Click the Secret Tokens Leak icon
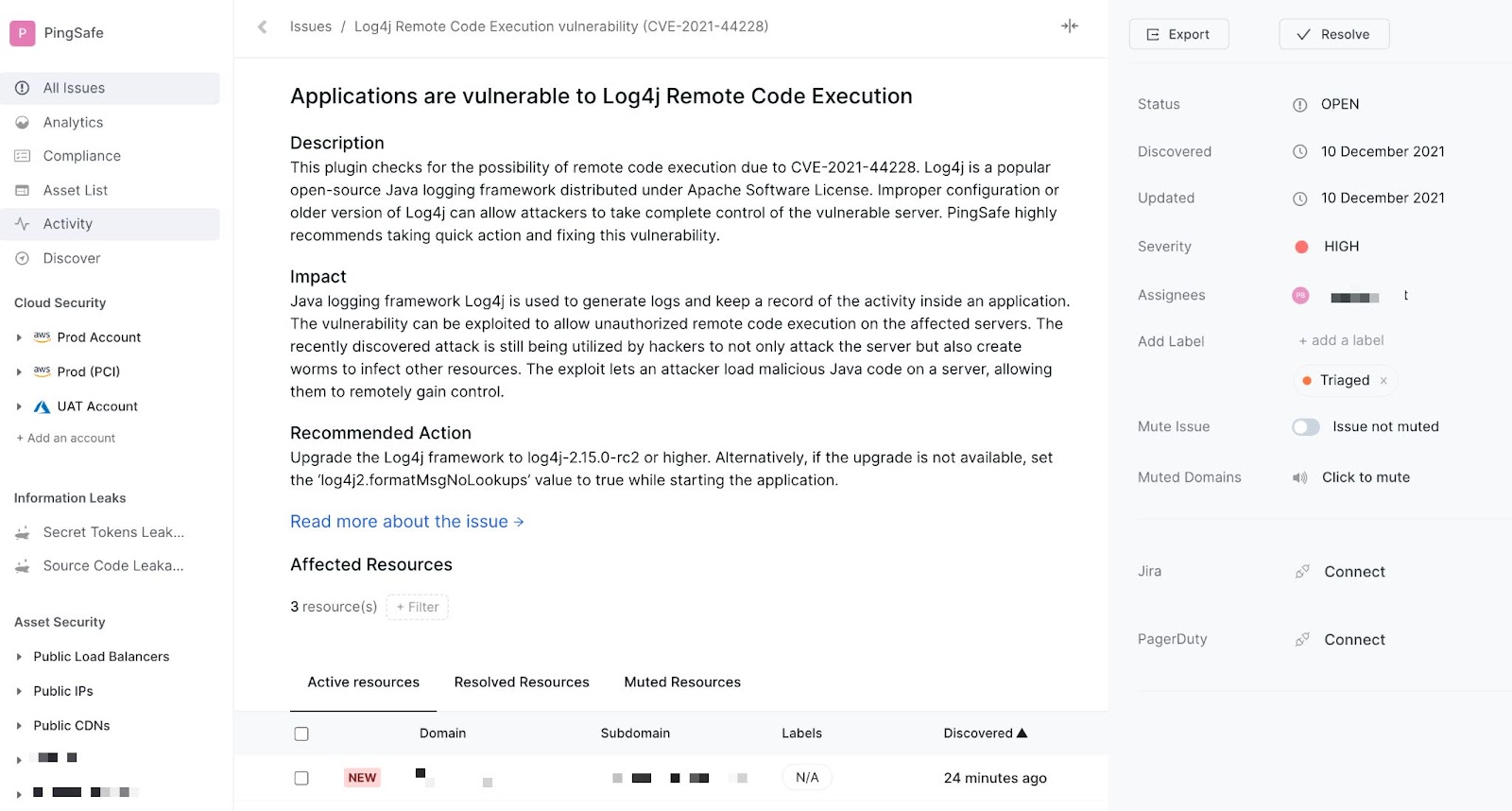The width and height of the screenshot is (1512, 811). pos(23,533)
